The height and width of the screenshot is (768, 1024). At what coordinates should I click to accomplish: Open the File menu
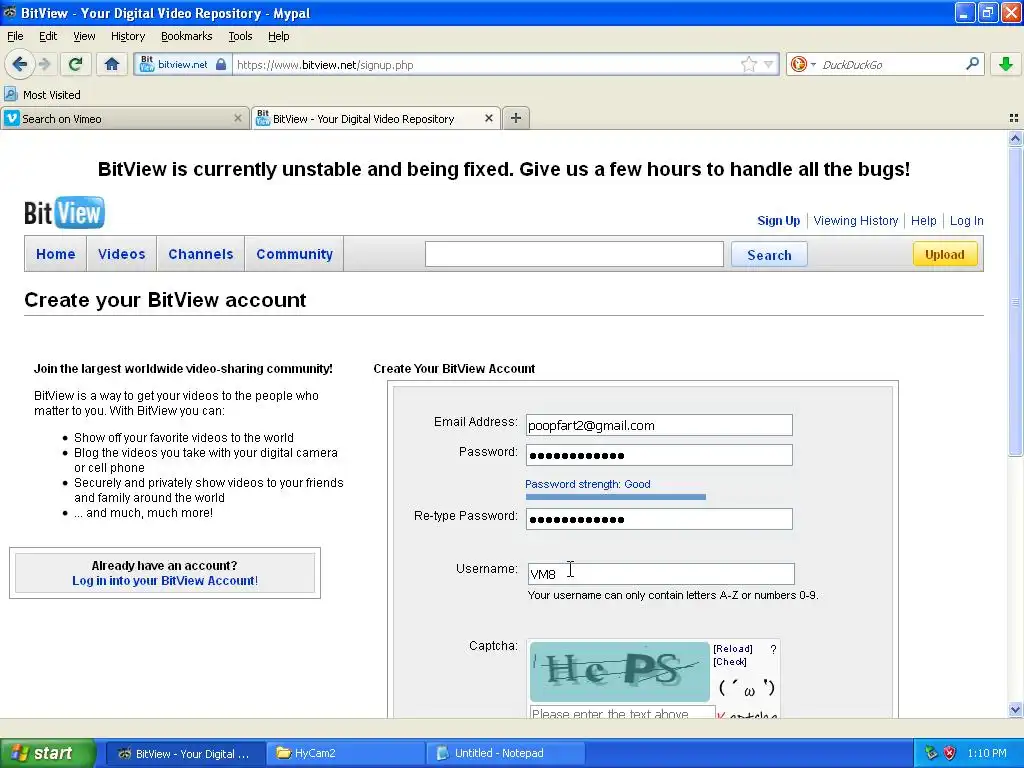(15, 36)
